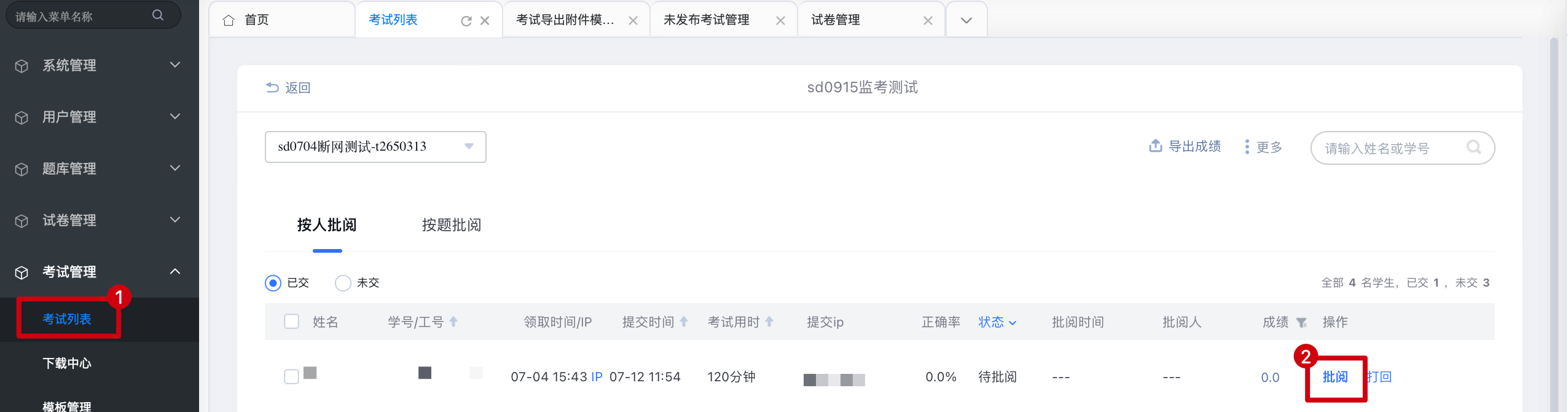Tick the select-all checkbox in table header

point(292,322)
